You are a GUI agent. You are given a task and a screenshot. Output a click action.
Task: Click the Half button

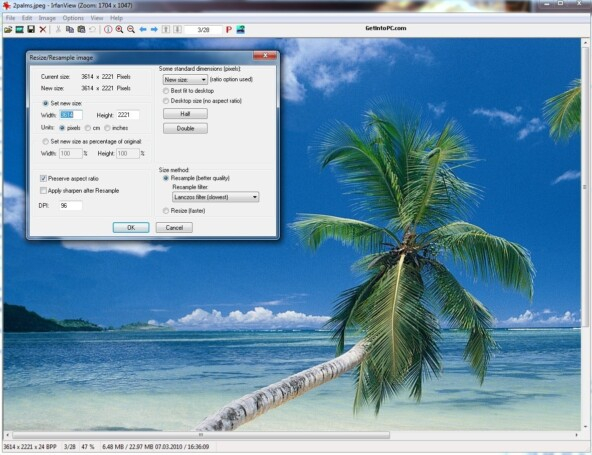(185, 114)
